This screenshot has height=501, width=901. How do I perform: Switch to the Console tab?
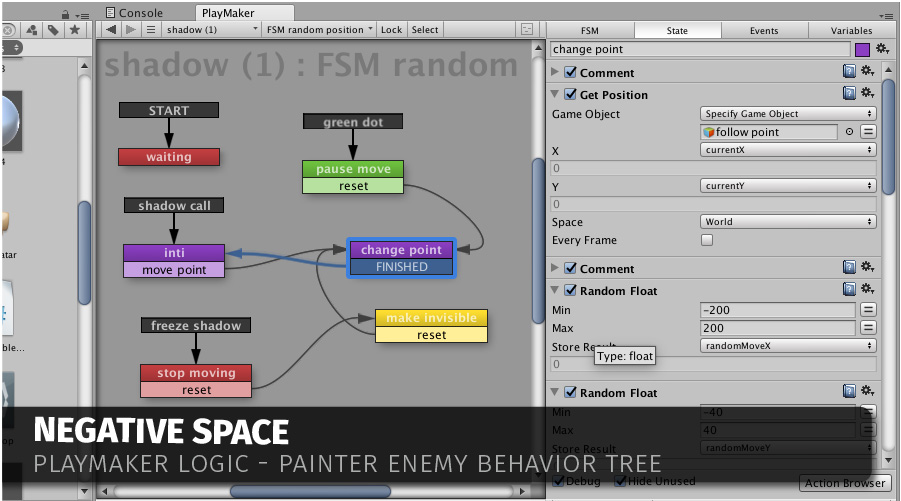click(x=141, y=13)
